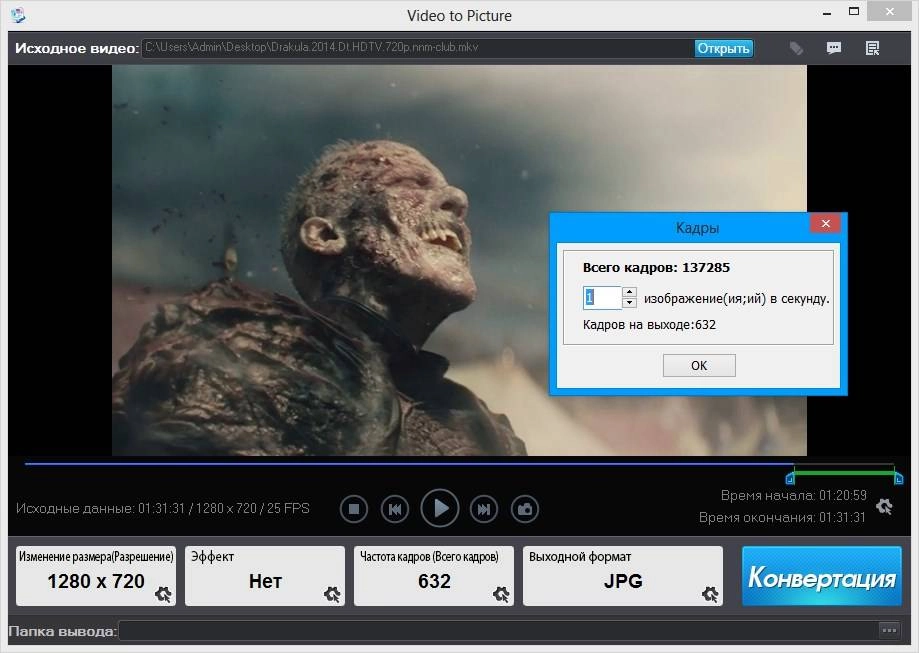Image resolution: width=919 pixels, height=653 pixels.
Task: Click the Время начала: 01:20:59 text
Action: coord(794,495)
